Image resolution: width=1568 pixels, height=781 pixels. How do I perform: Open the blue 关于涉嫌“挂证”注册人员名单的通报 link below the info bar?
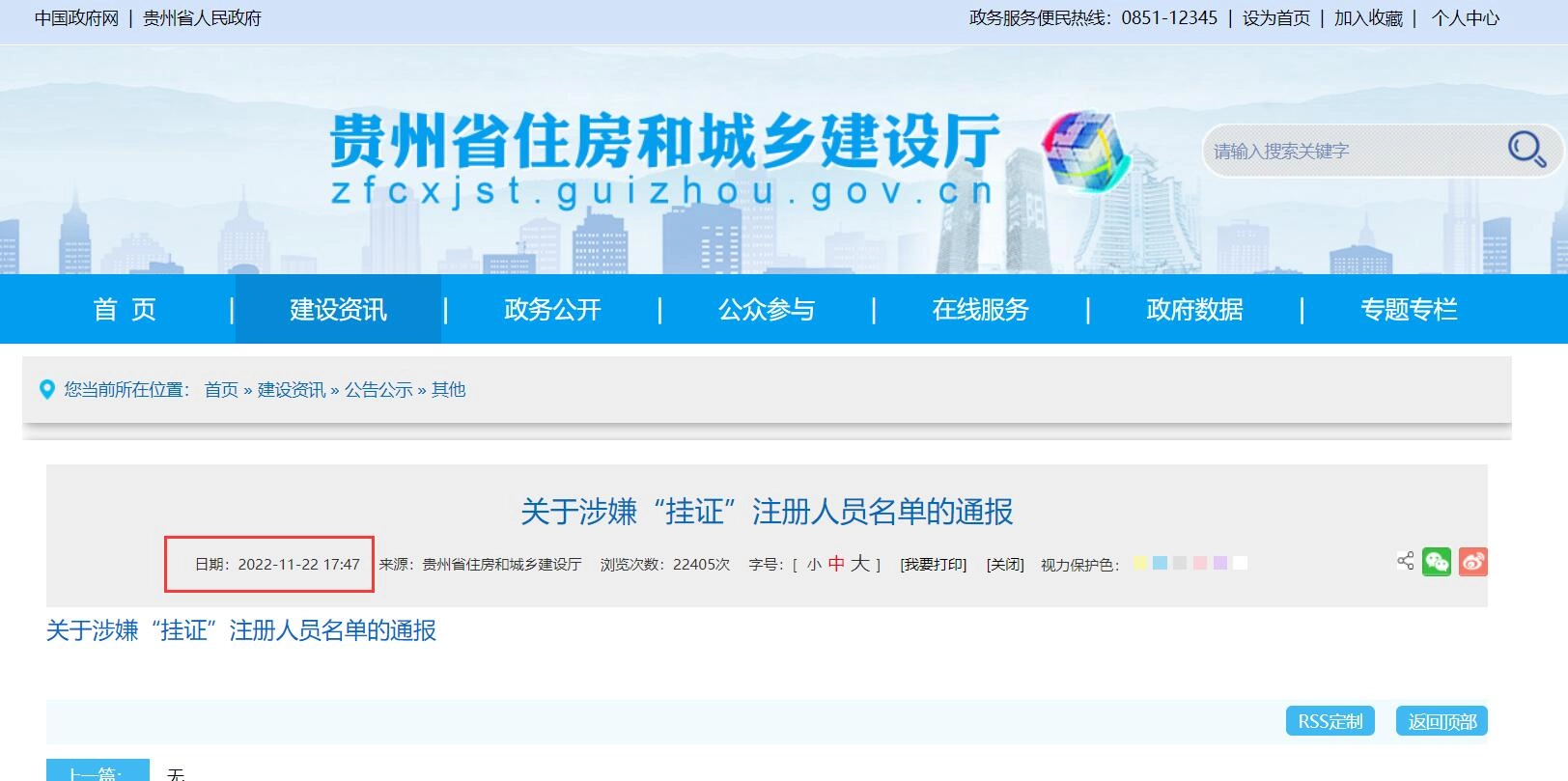tap(241, 630)
